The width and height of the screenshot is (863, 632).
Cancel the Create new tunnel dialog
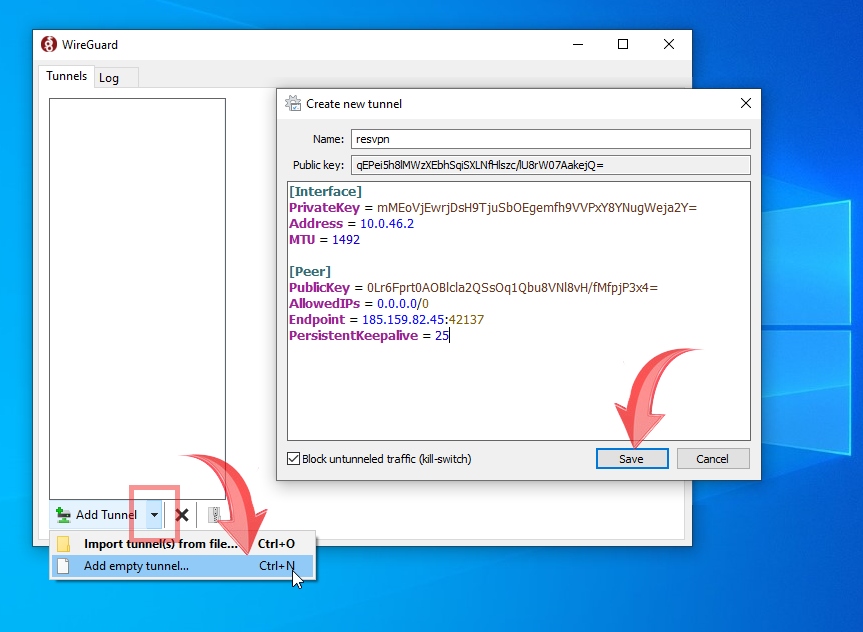(713, 459)
